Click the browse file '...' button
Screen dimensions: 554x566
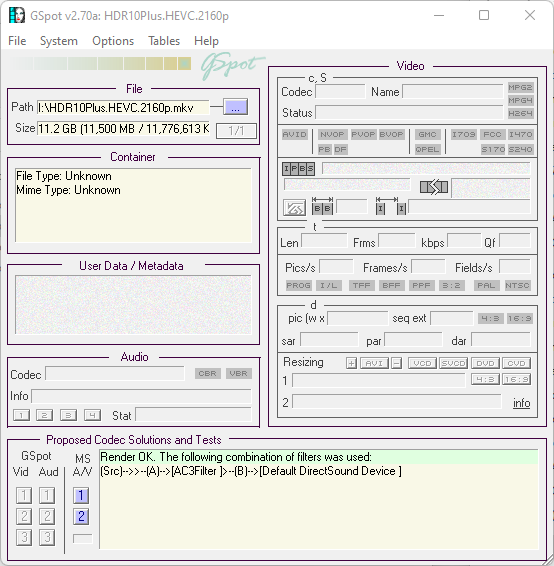[235, 107]
